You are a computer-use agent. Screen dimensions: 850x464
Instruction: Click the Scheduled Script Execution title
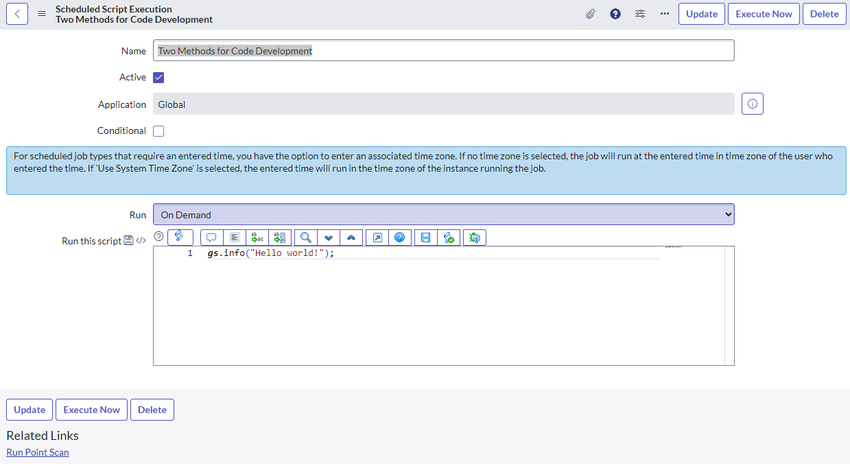113,9
